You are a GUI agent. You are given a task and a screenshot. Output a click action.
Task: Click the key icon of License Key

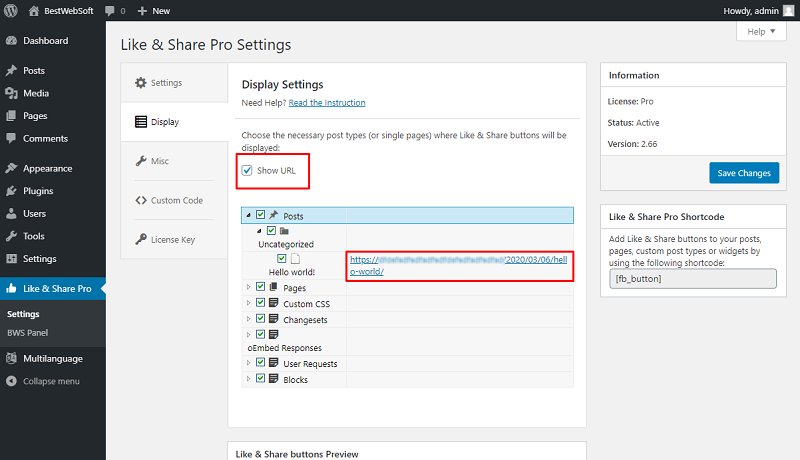point(141,239)
